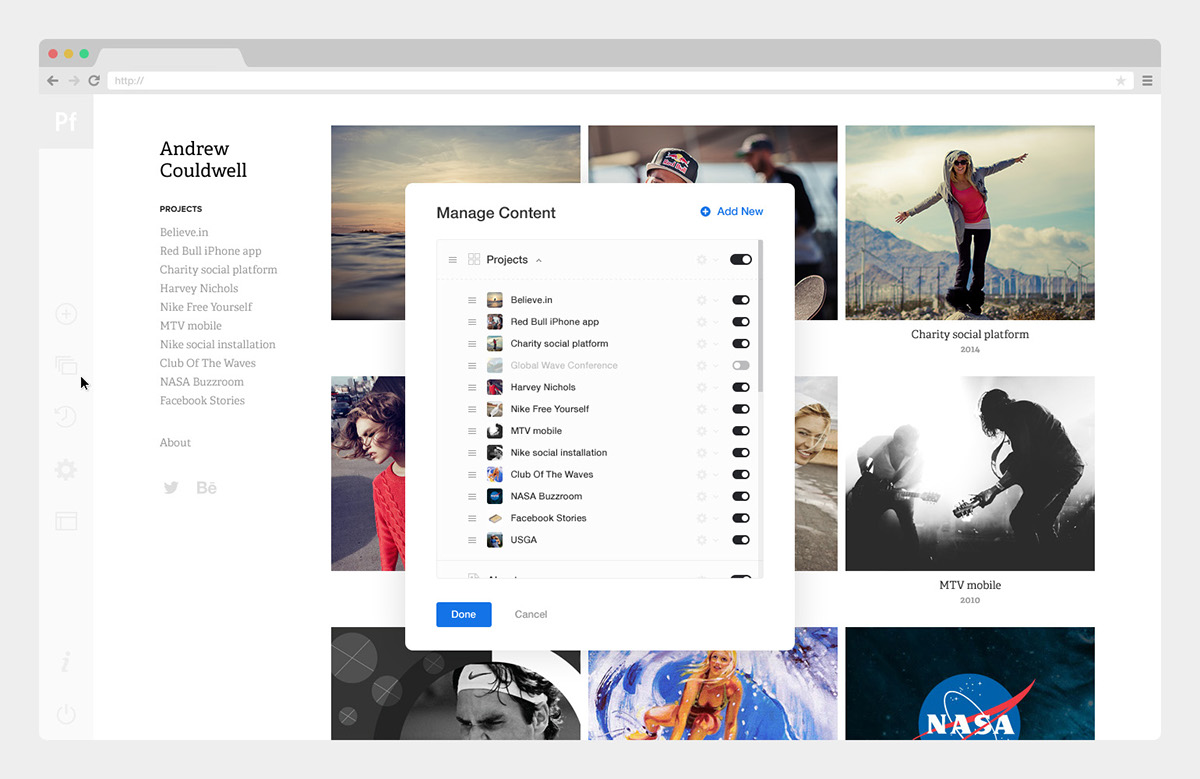This screenshot has width=1200, height=779.
Task: Turn off the Red Bull iPhone app toggle
Action: [x=741, y=322]
